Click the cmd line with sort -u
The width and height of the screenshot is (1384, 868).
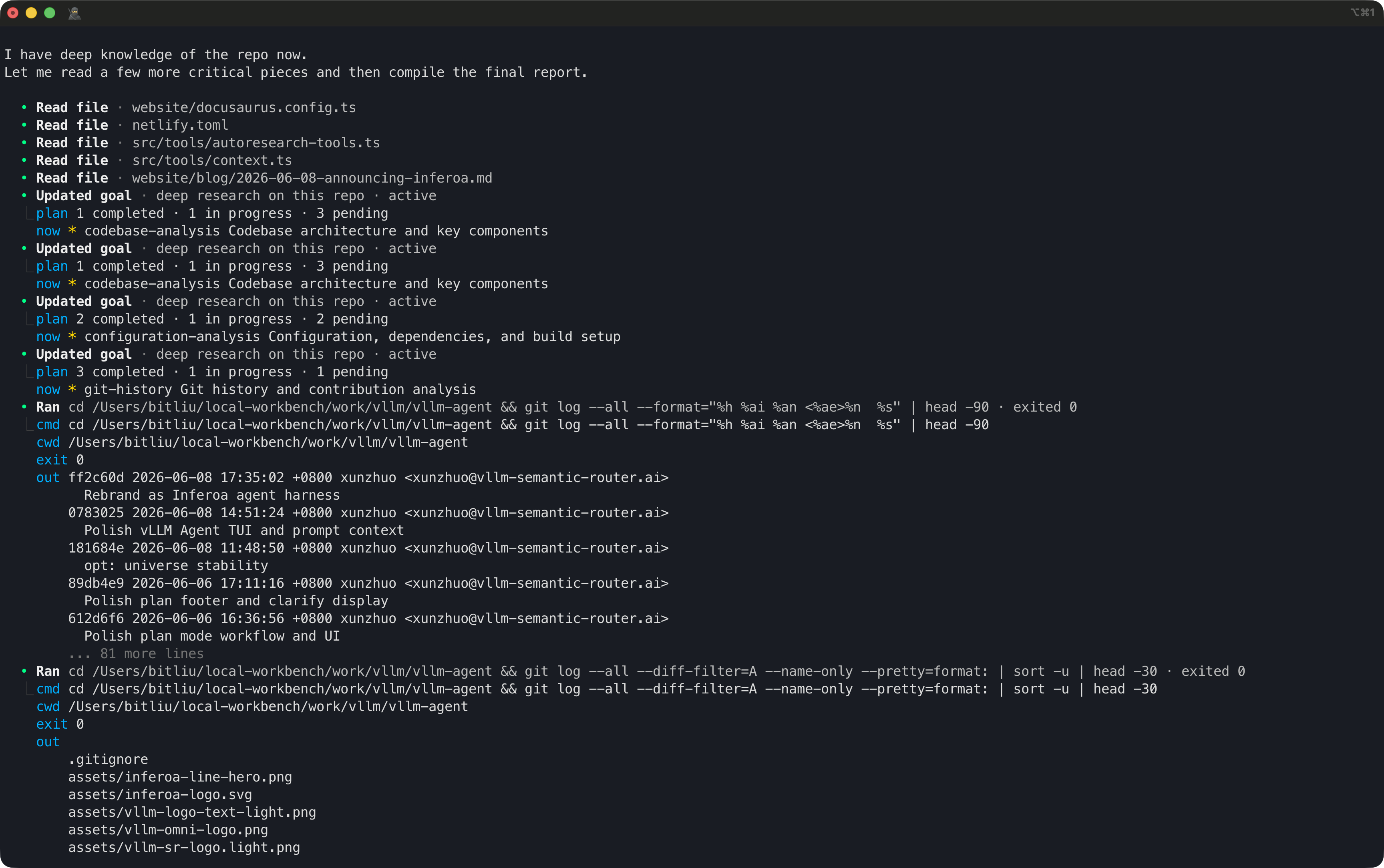(596, 689)
